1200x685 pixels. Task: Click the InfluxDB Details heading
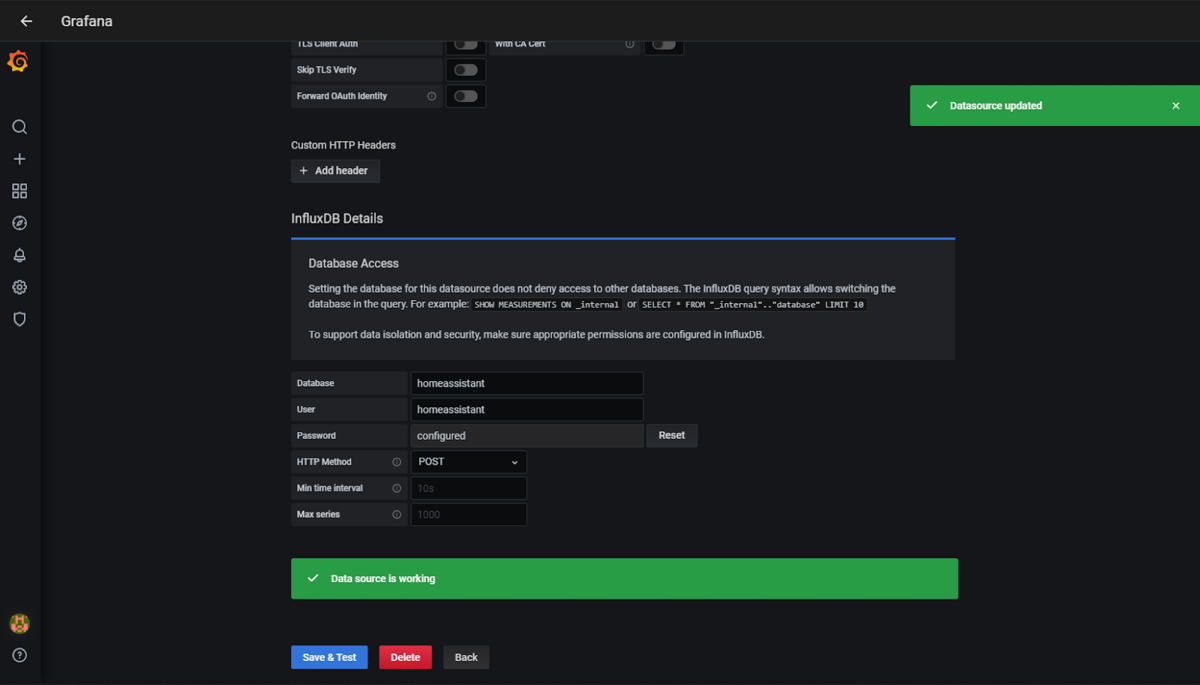point(337,218)
